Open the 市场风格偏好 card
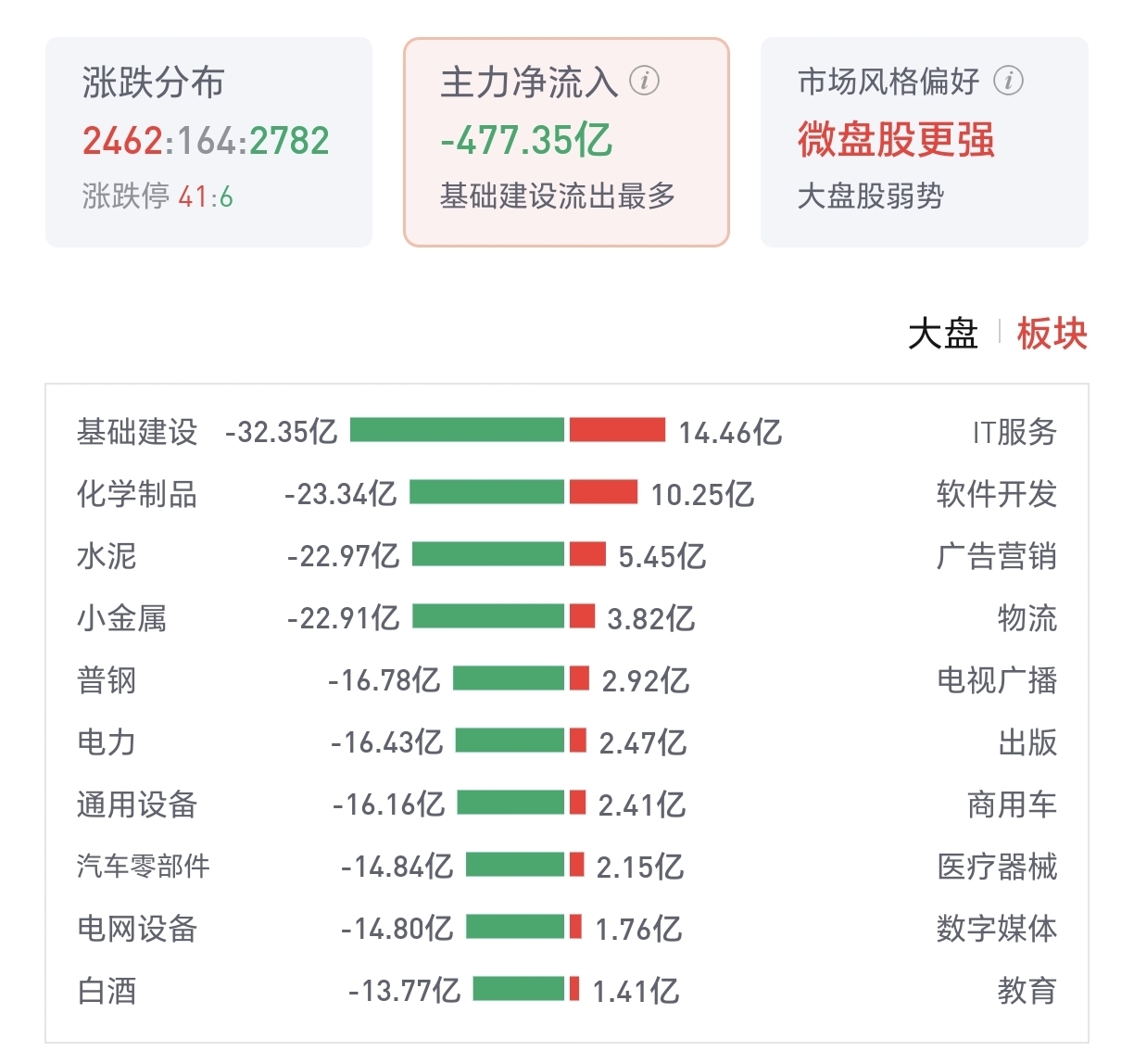 click(925, 142)
